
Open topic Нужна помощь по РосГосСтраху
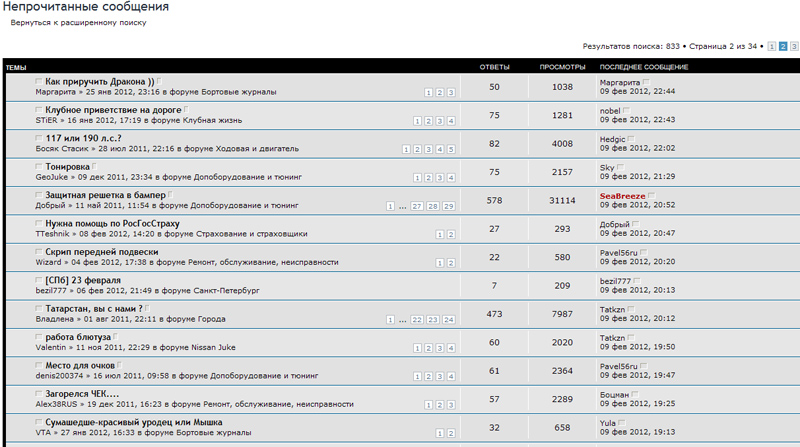click(x=112, y=224)
